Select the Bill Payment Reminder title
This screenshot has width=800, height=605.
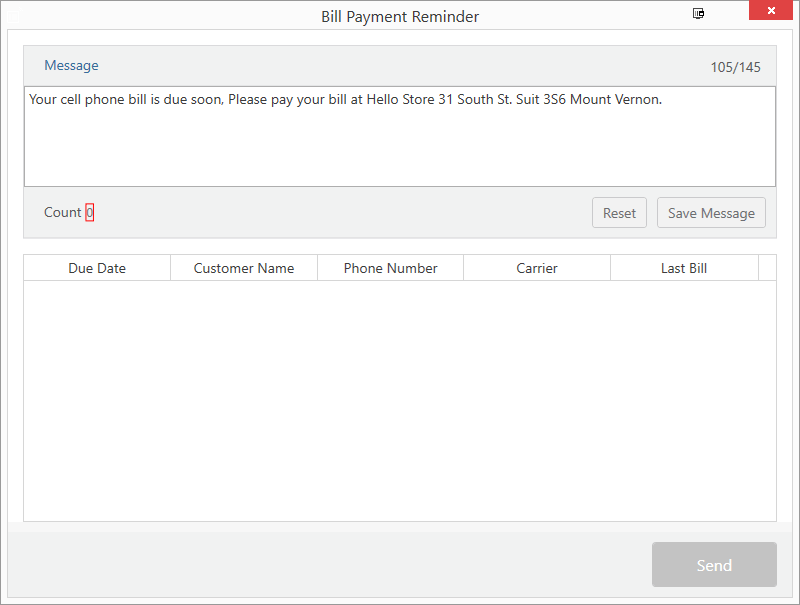click(400, 16)
